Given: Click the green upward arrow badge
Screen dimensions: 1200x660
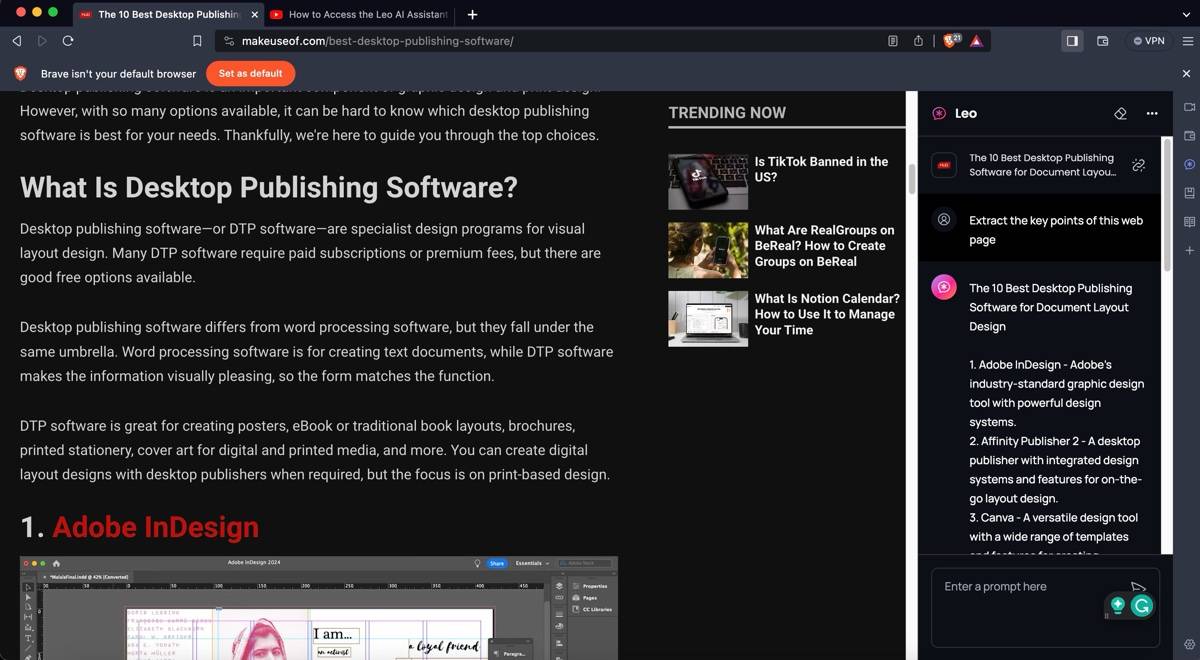Looking at the screenshot, I should point(1118,605).
